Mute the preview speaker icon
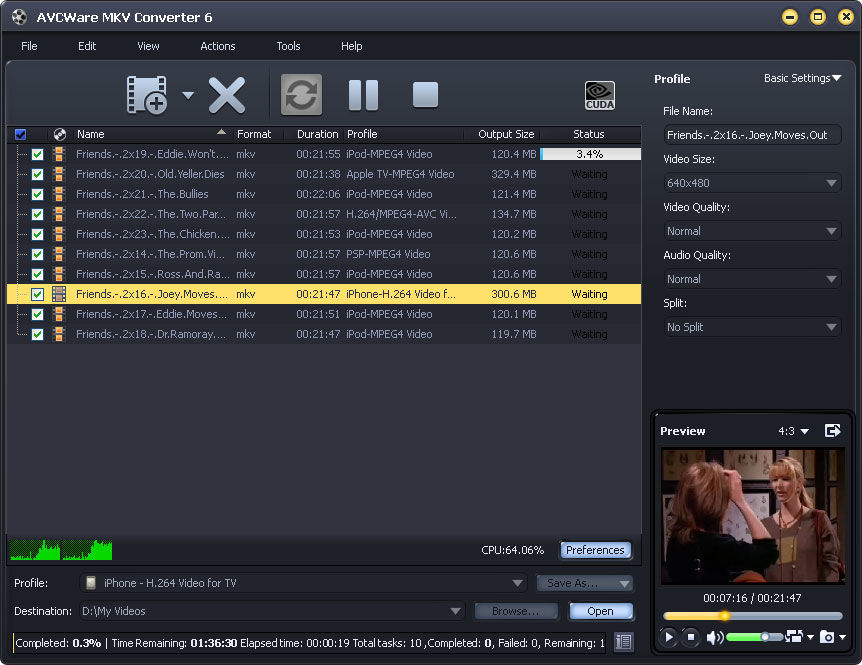This screenshot has height=665, width=862. coord(714,637)
